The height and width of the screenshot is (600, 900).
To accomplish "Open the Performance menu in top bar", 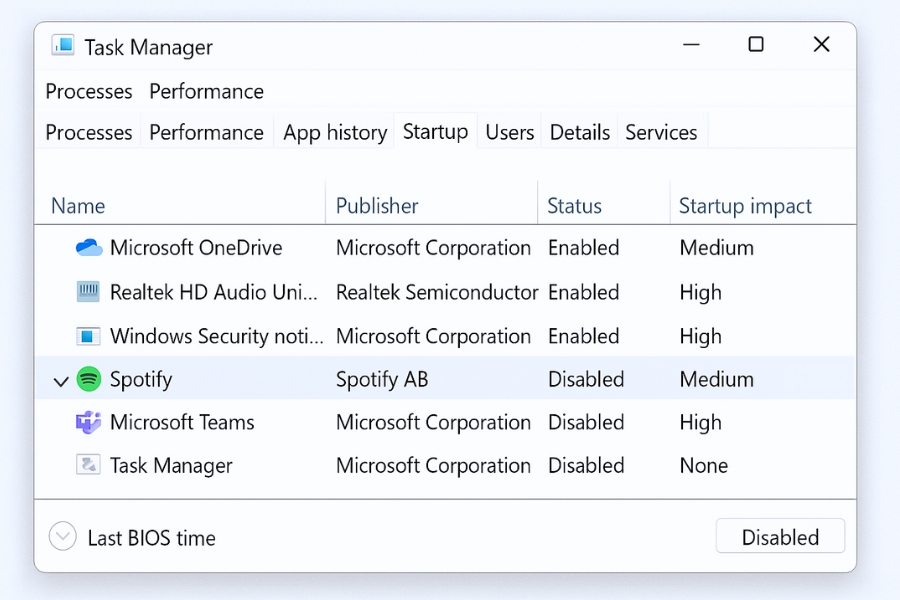I will coord(206,91).
